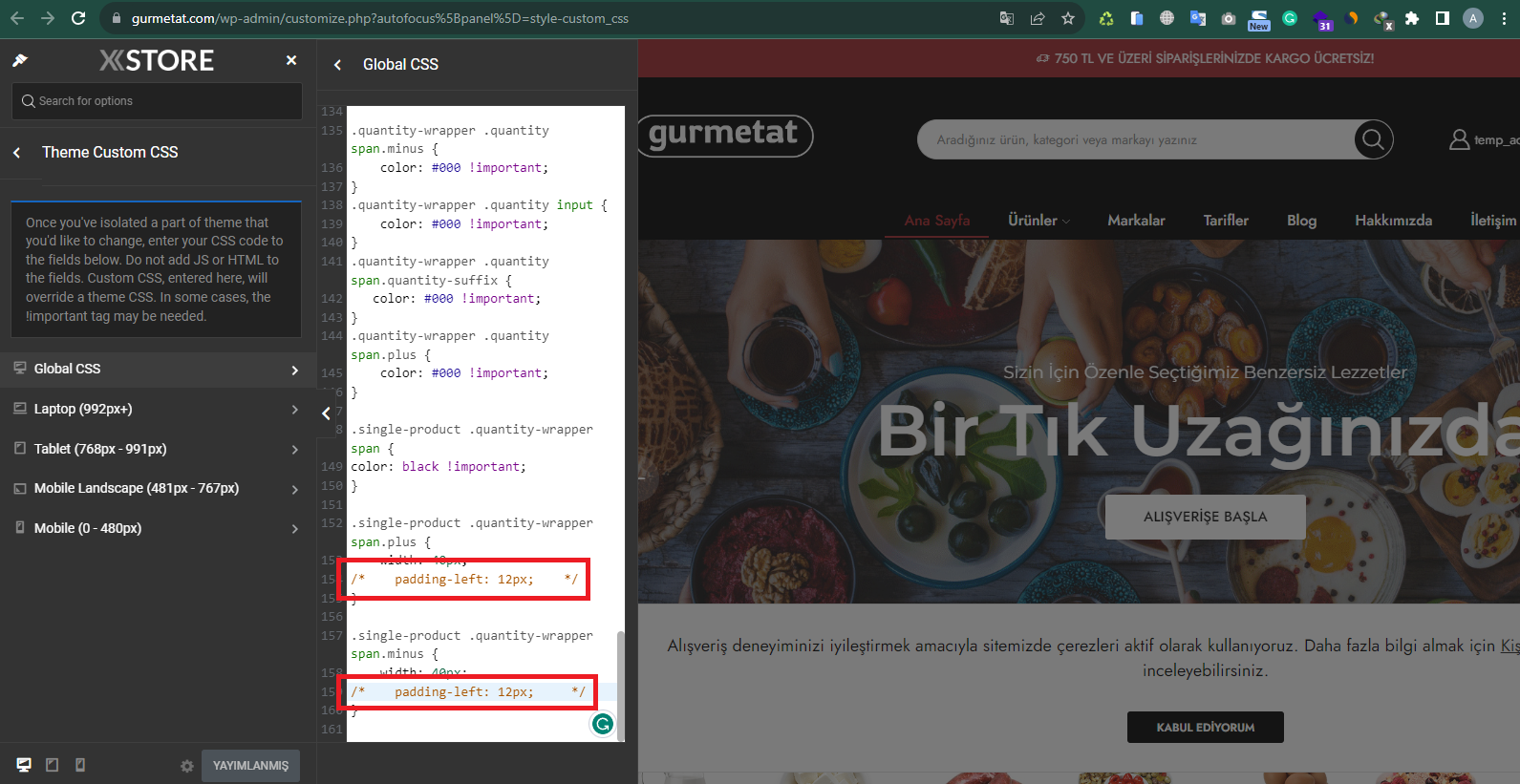
Task: Click CSS line with span.plus padding-left comment
Action: (464, 580)
